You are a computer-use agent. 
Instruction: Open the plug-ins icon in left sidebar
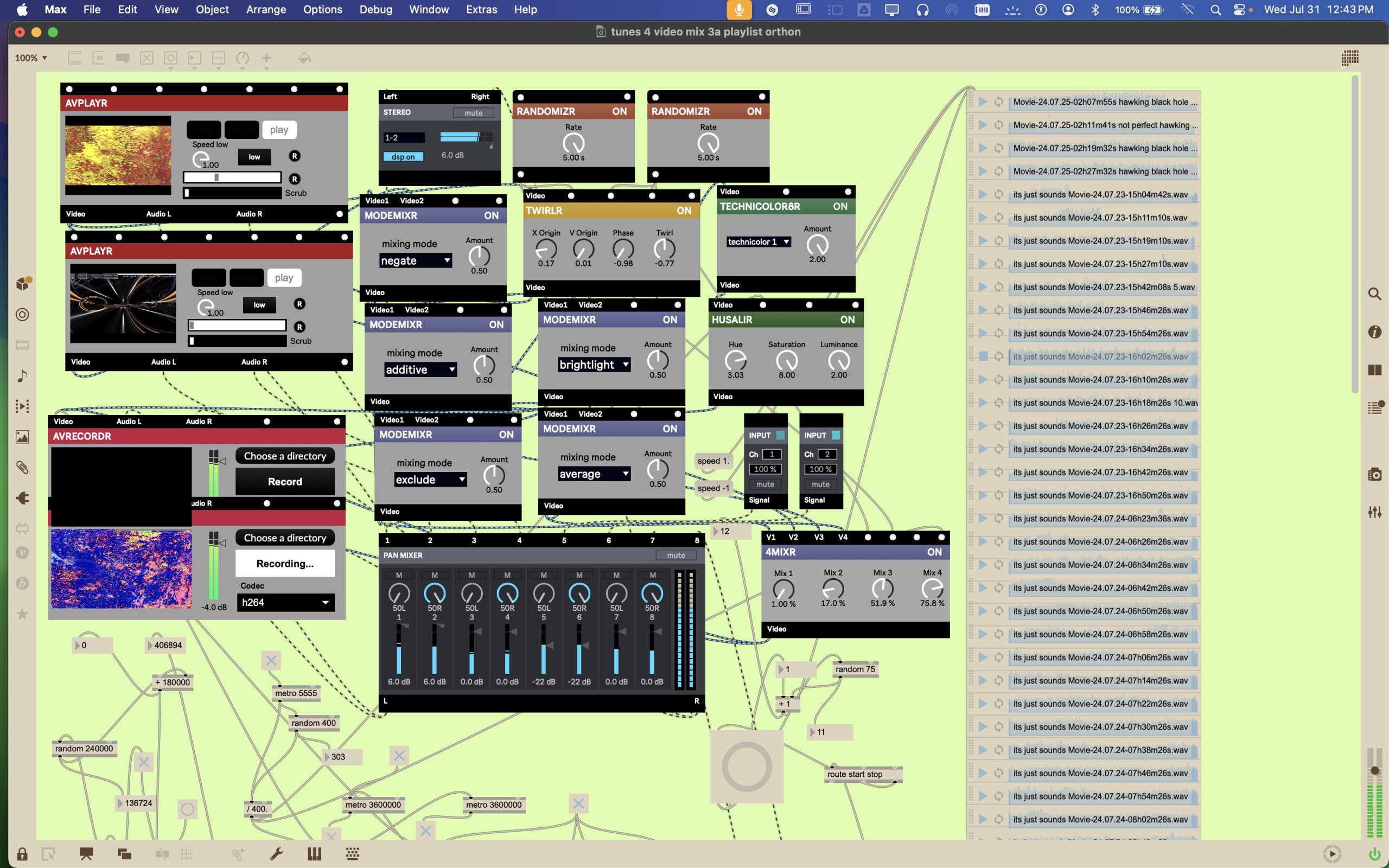coord(22,497)
